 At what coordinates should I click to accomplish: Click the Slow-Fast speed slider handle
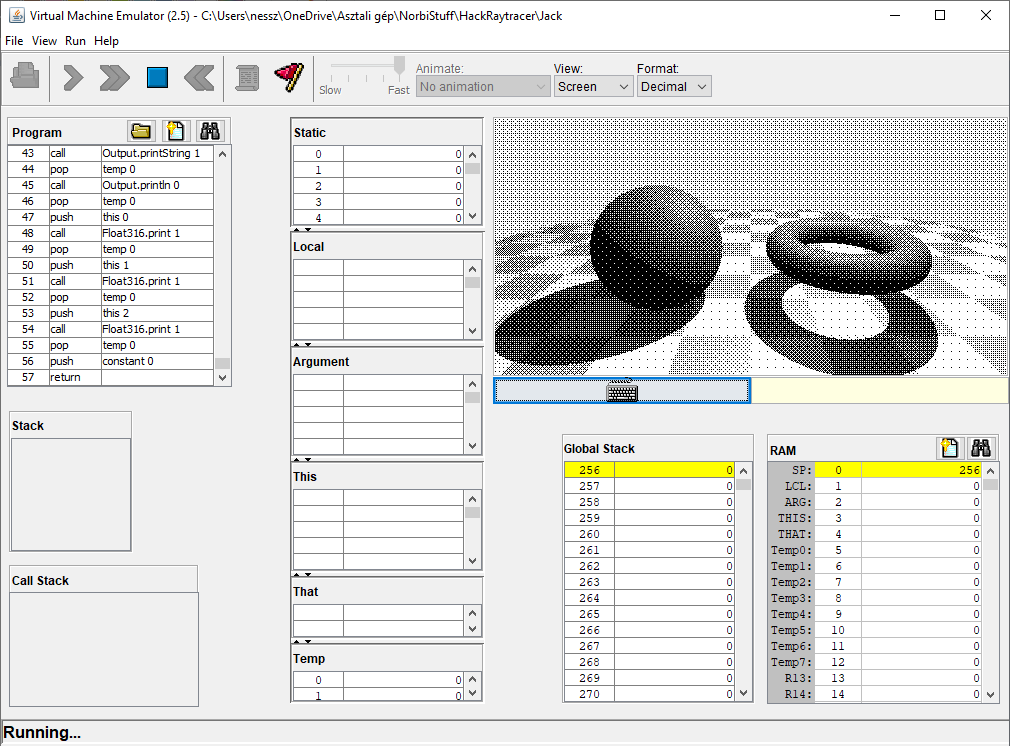click(x=399, y=67)
